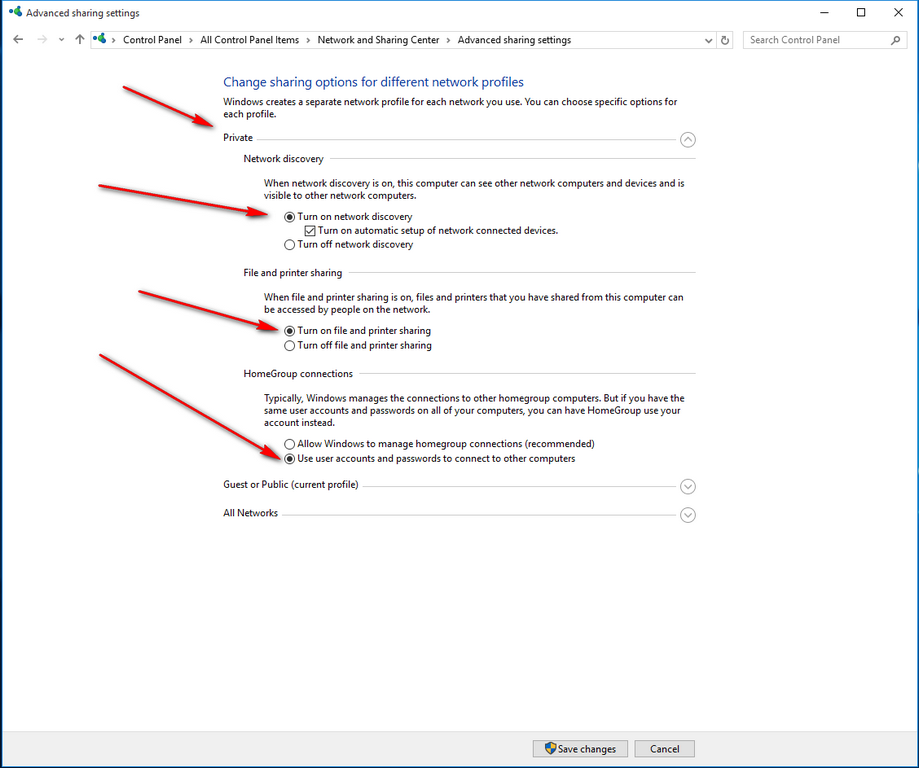Click the network icon in the address bar
The height and width of the screenshot is (768, 919).
pos(100,39)
